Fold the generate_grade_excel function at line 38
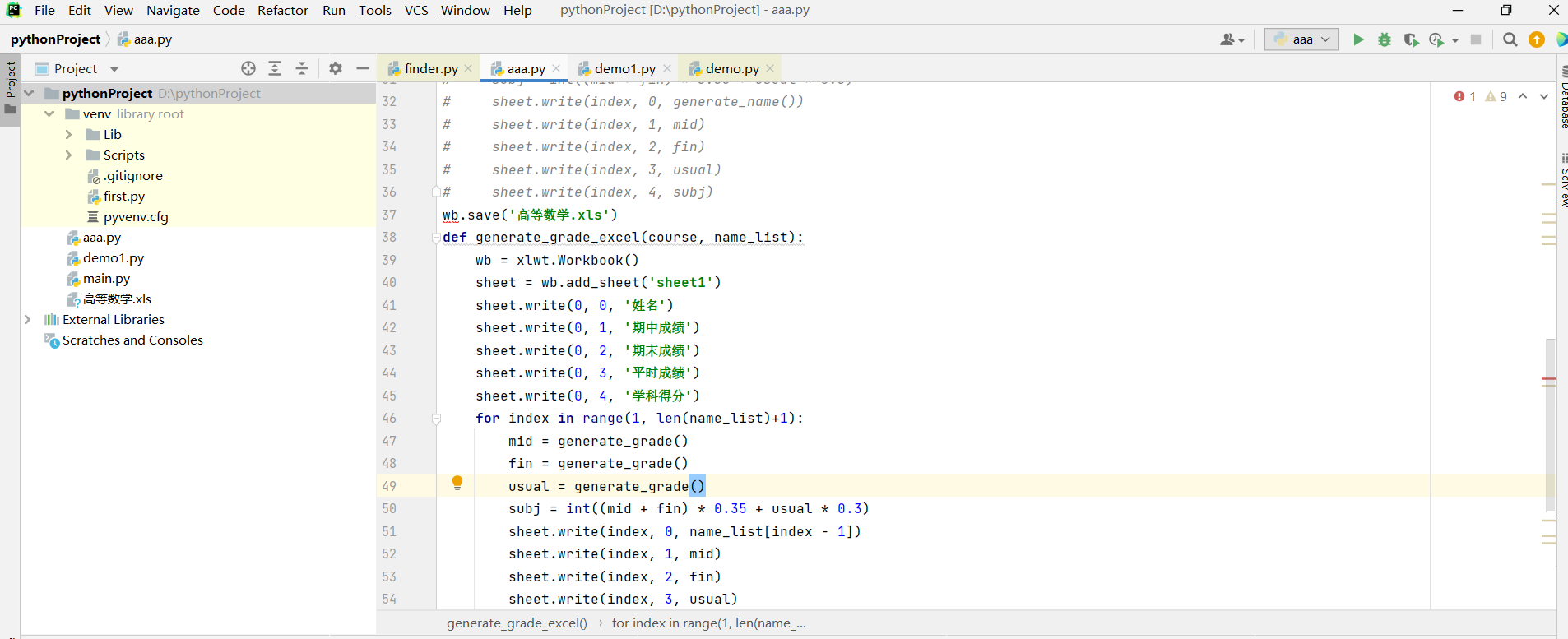 tap(436, 238)
